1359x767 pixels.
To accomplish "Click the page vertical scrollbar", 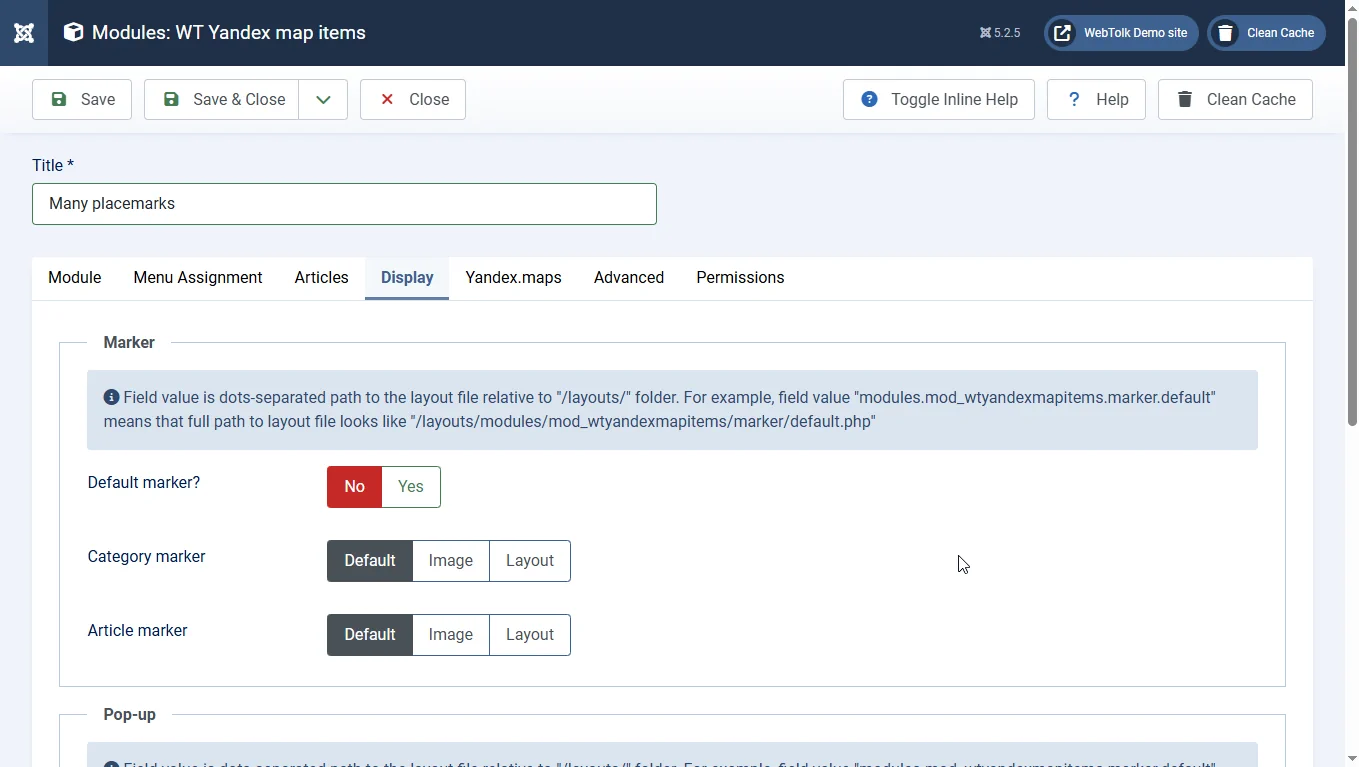I will click(x=1352, y=222).
